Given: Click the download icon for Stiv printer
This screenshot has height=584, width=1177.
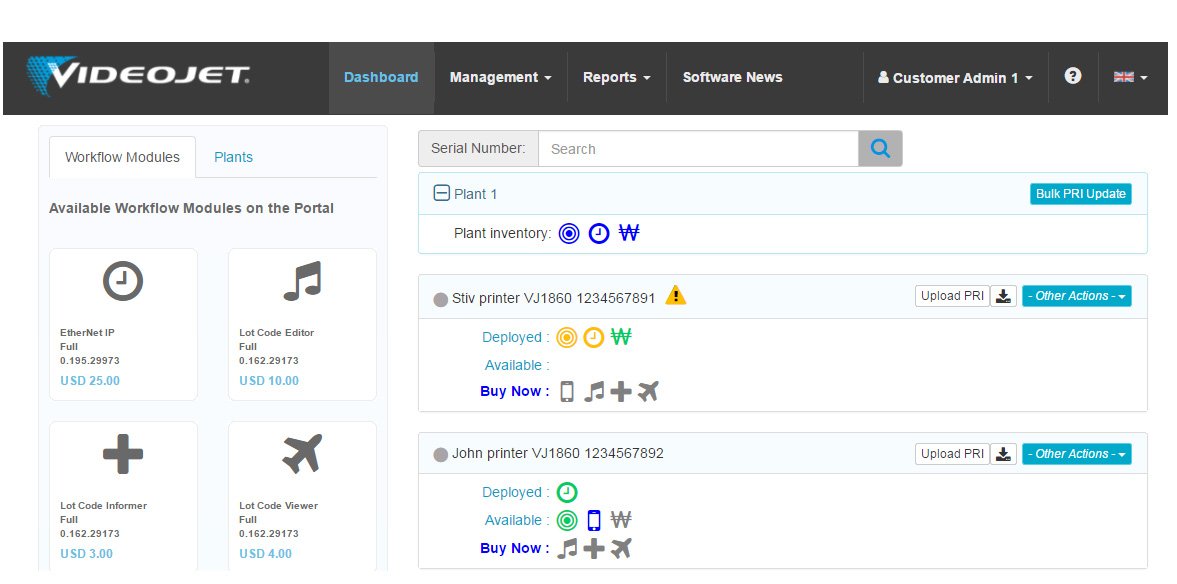Looking at the screenshot, I should click(1003, 296).
